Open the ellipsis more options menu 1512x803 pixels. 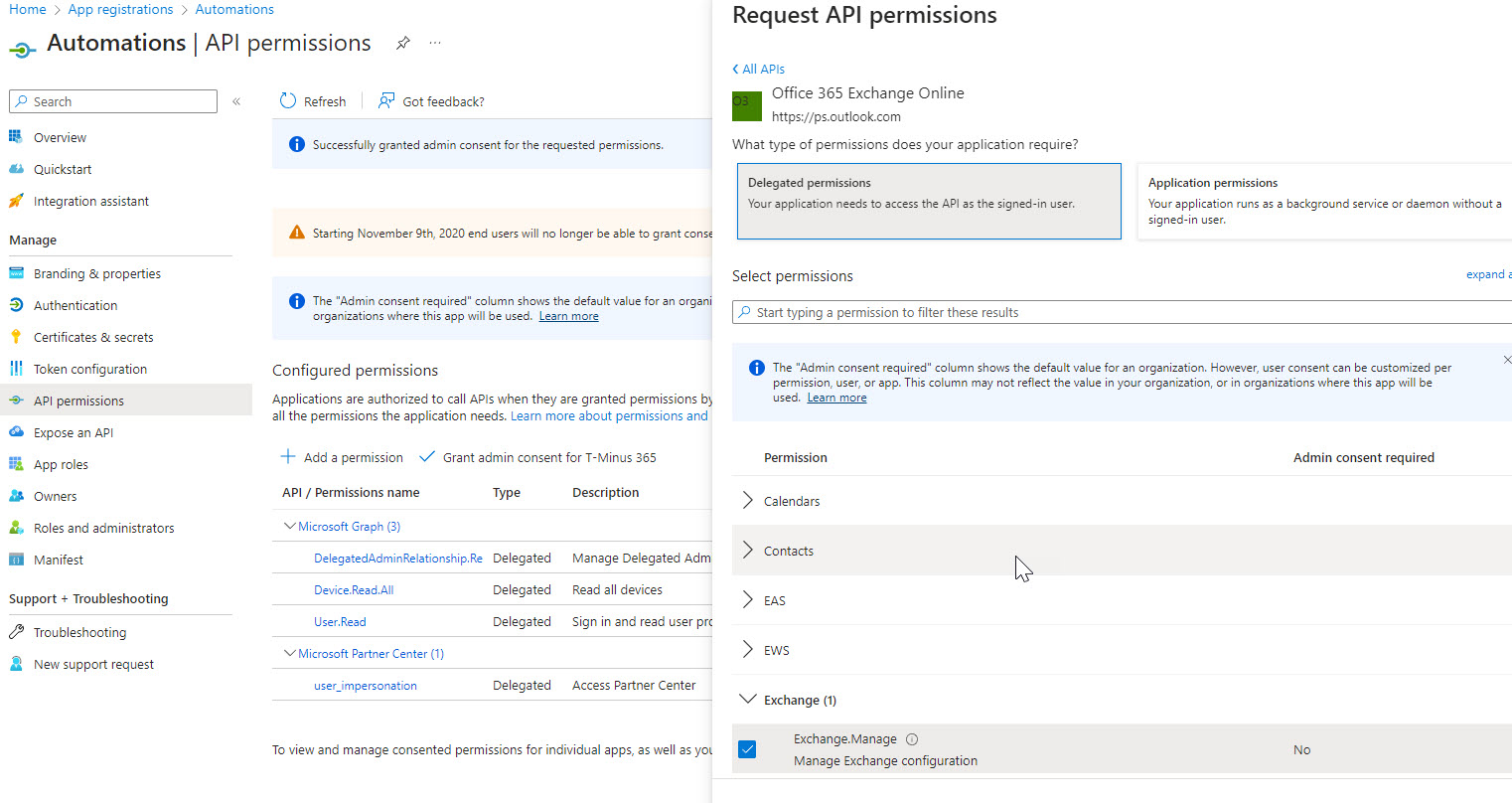coord(435,44)
